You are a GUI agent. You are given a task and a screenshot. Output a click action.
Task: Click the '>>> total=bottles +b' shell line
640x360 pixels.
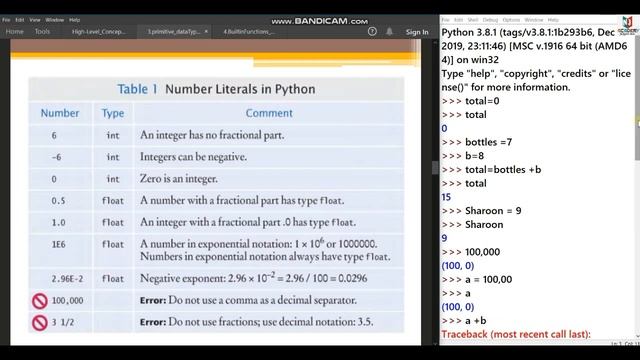coord(491,169)
